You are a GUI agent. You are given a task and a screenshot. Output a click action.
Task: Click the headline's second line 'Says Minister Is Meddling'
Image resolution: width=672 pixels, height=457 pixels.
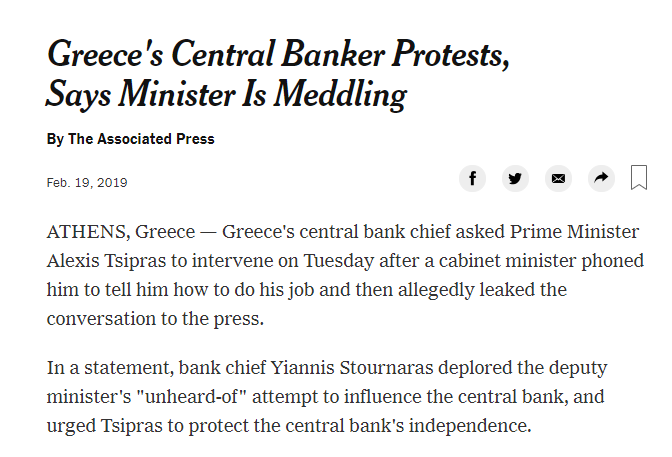click(x=226, y=95)
